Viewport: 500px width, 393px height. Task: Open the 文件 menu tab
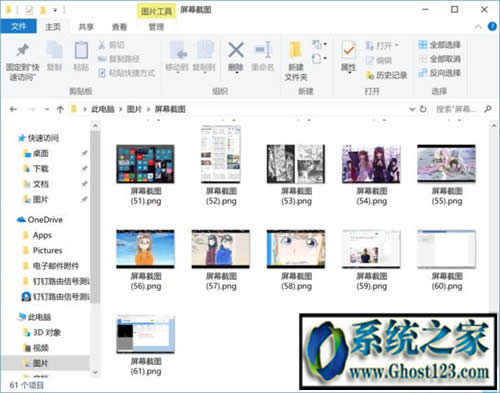(18, 27)
